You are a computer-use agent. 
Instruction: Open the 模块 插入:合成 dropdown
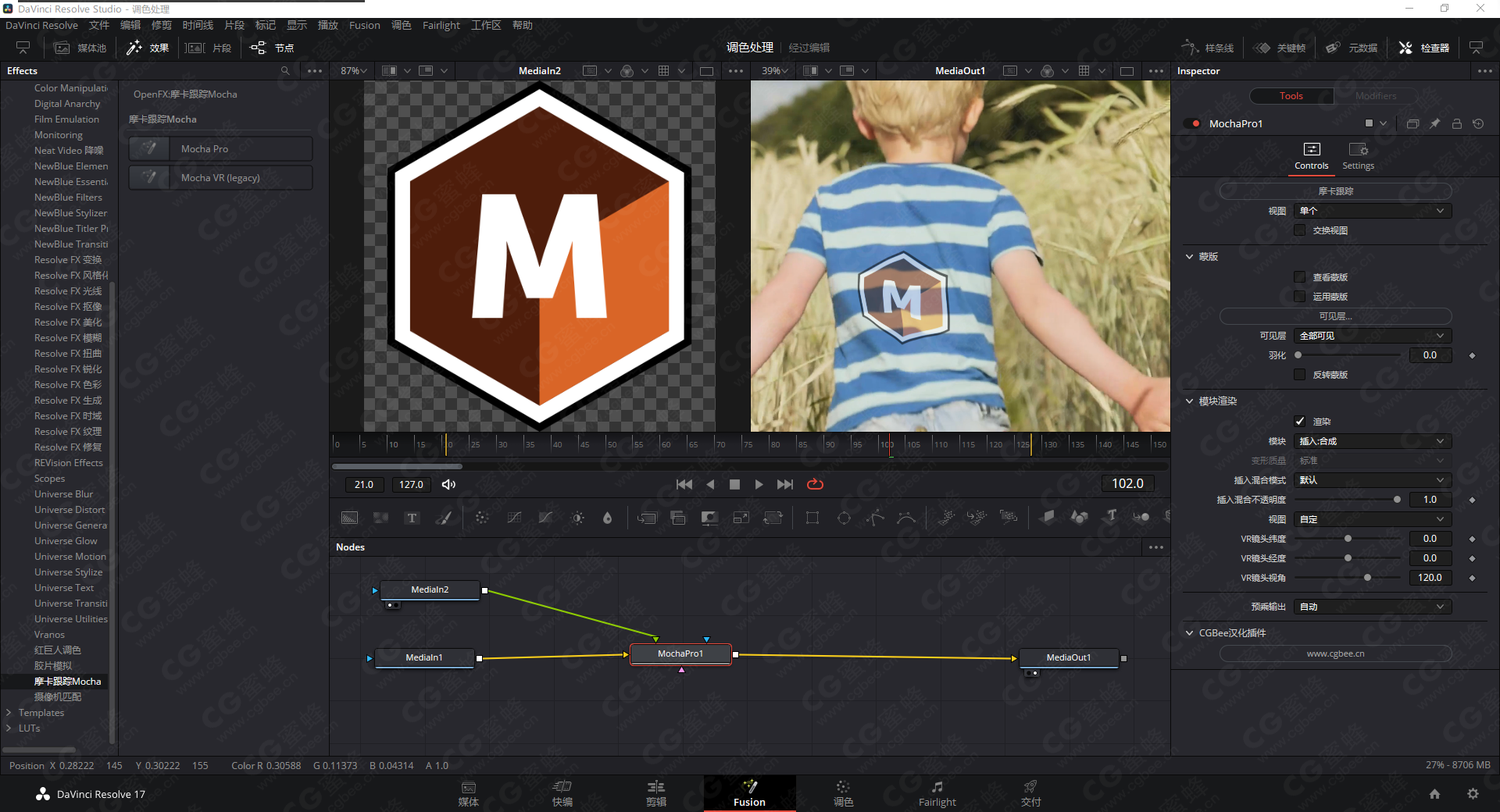(x=1373, y=441)
